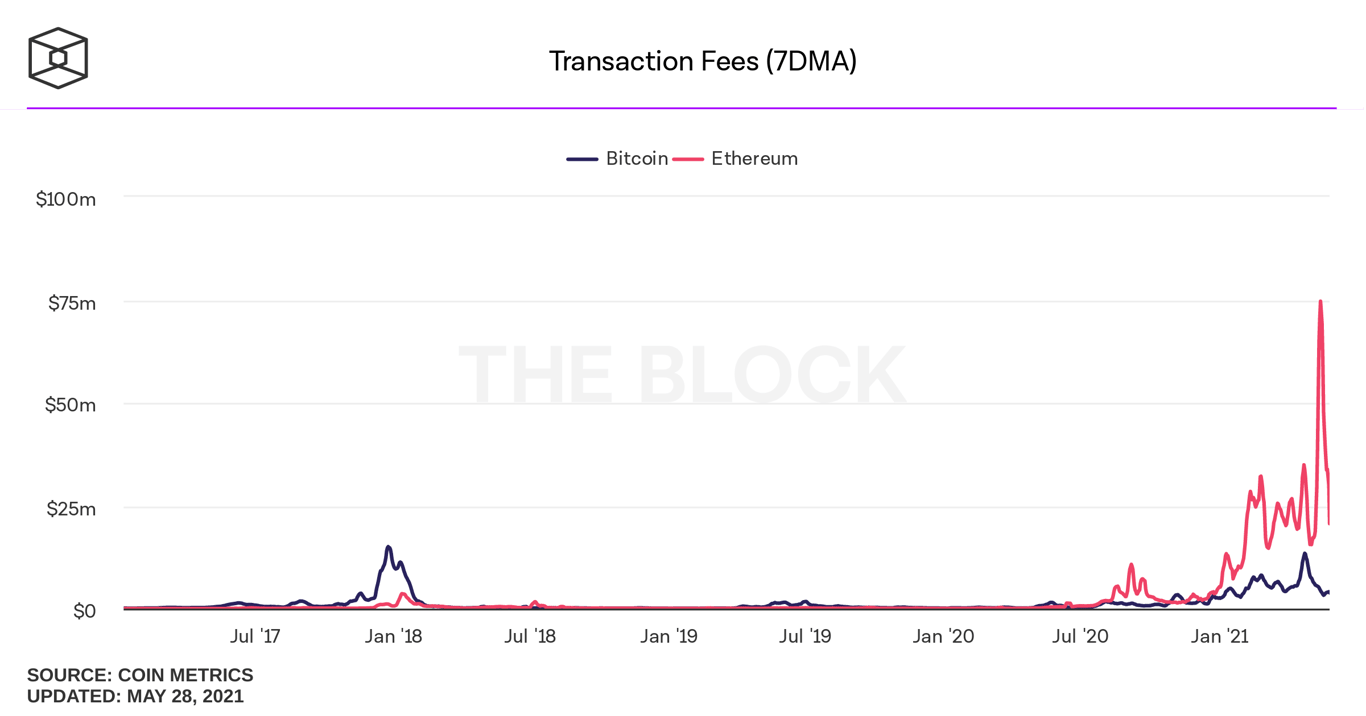Hide the Ethereum series via legend label

coord(754,159)
